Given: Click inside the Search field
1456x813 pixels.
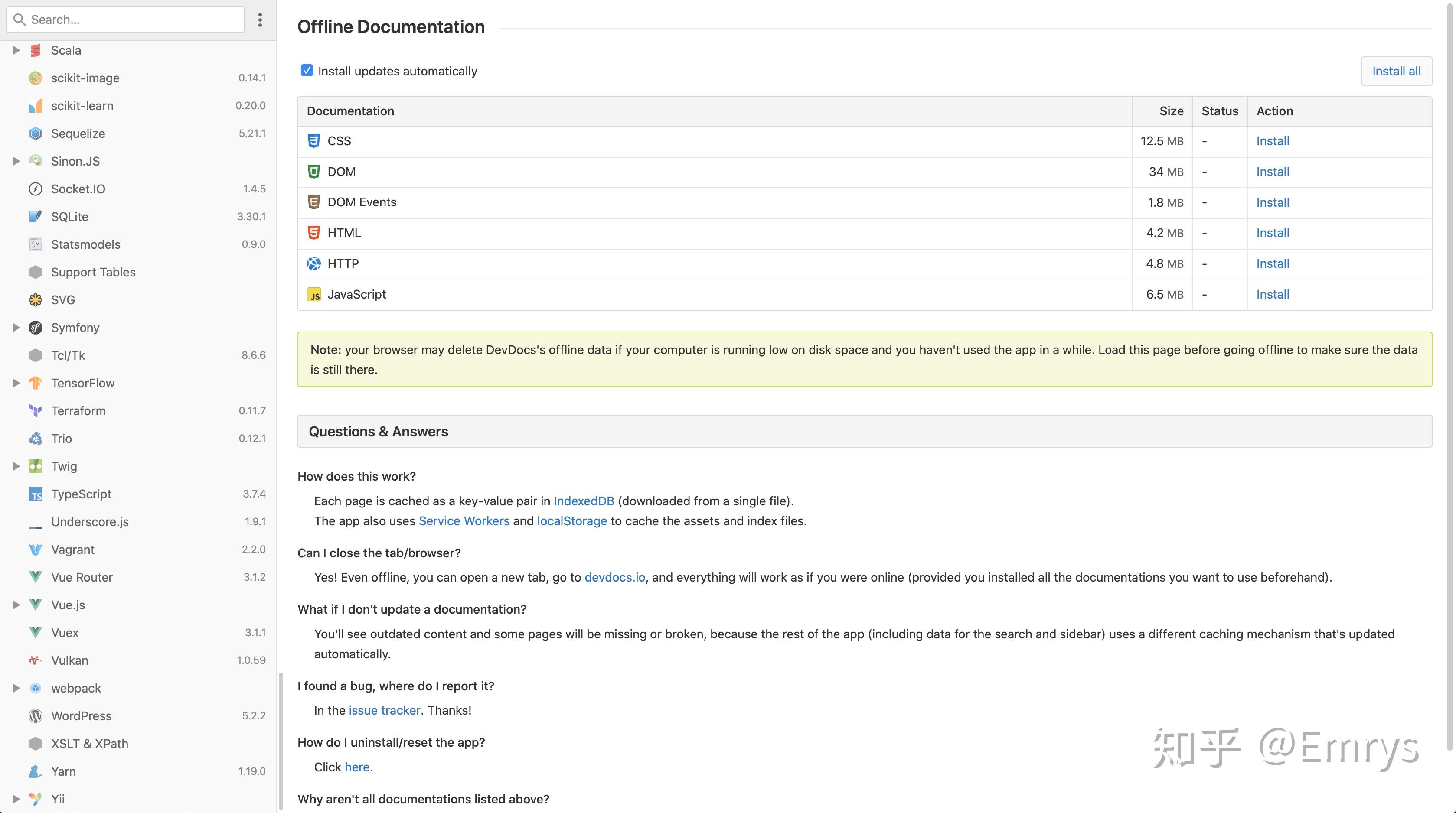Looking at the screenshot, I should pyautogui.click(x=124, y=19).
